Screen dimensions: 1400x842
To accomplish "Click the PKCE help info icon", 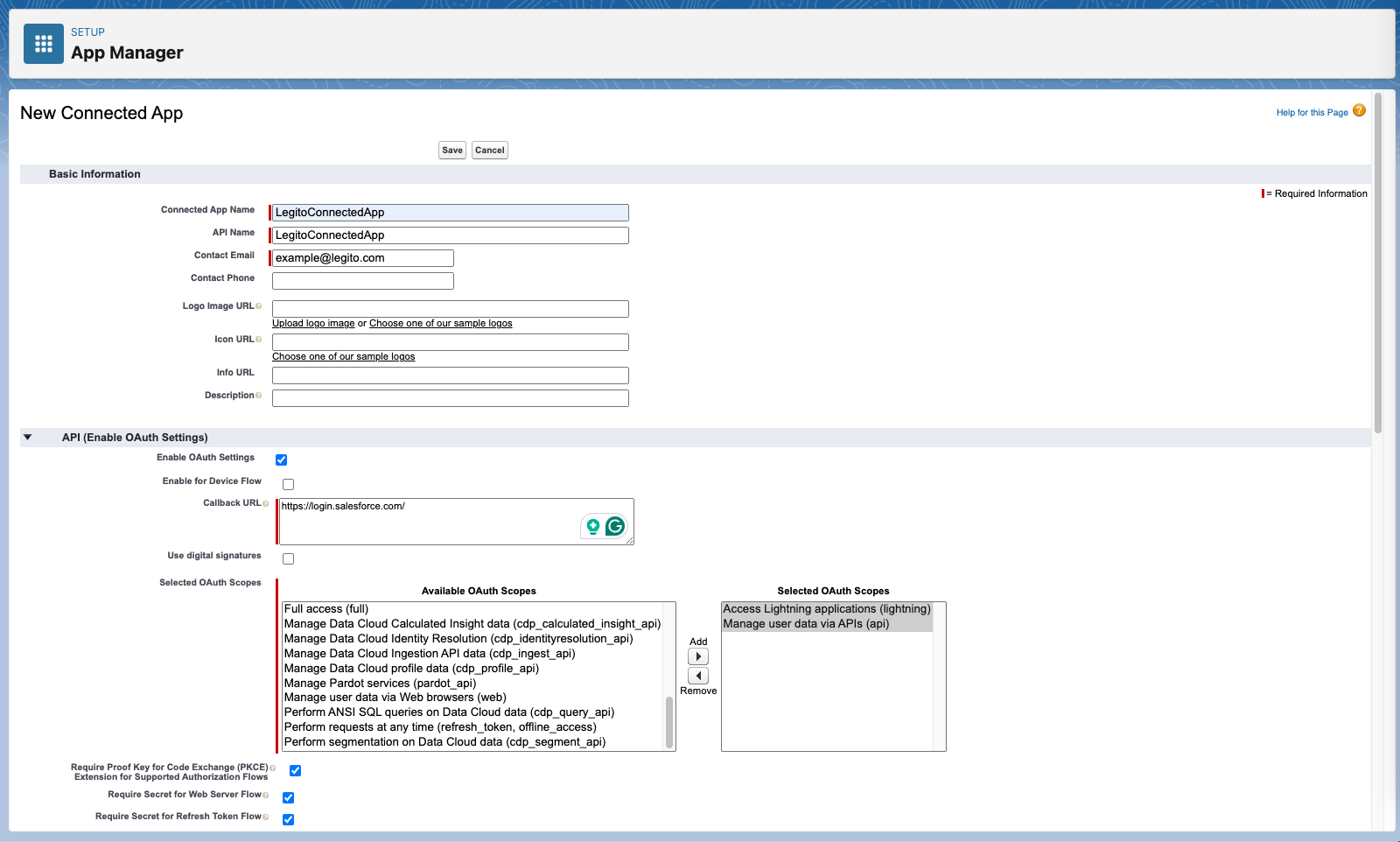I will point(272,768).
